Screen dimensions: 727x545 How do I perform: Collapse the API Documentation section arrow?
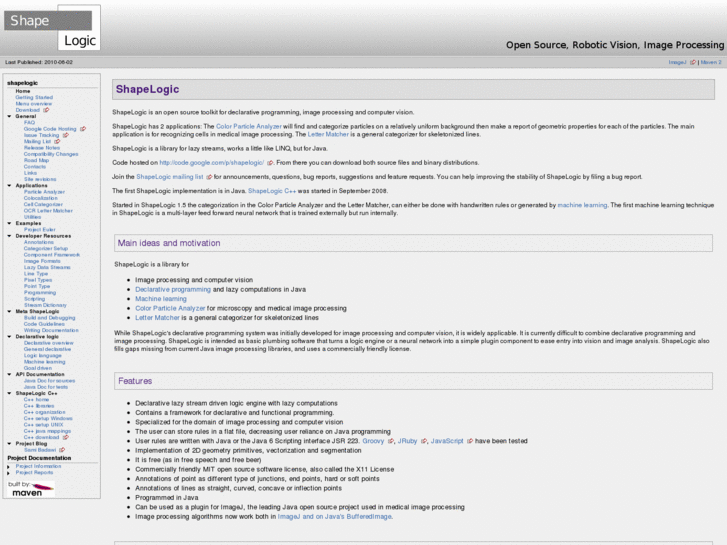click(x=9, y=374)
